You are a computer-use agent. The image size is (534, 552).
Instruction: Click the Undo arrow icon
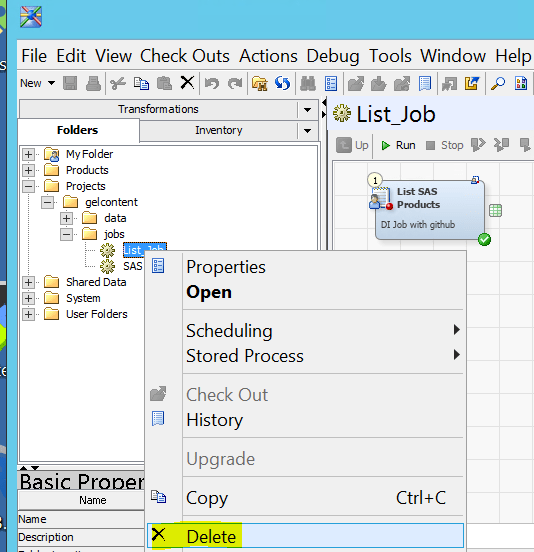212,84
